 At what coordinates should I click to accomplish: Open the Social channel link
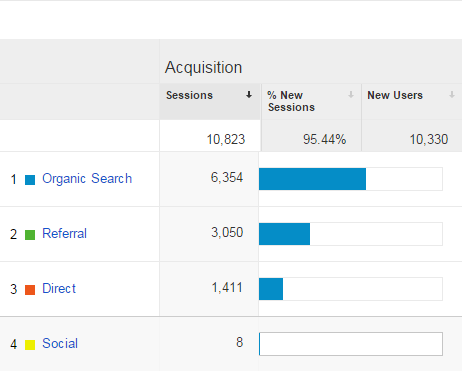tap(60, 343)
